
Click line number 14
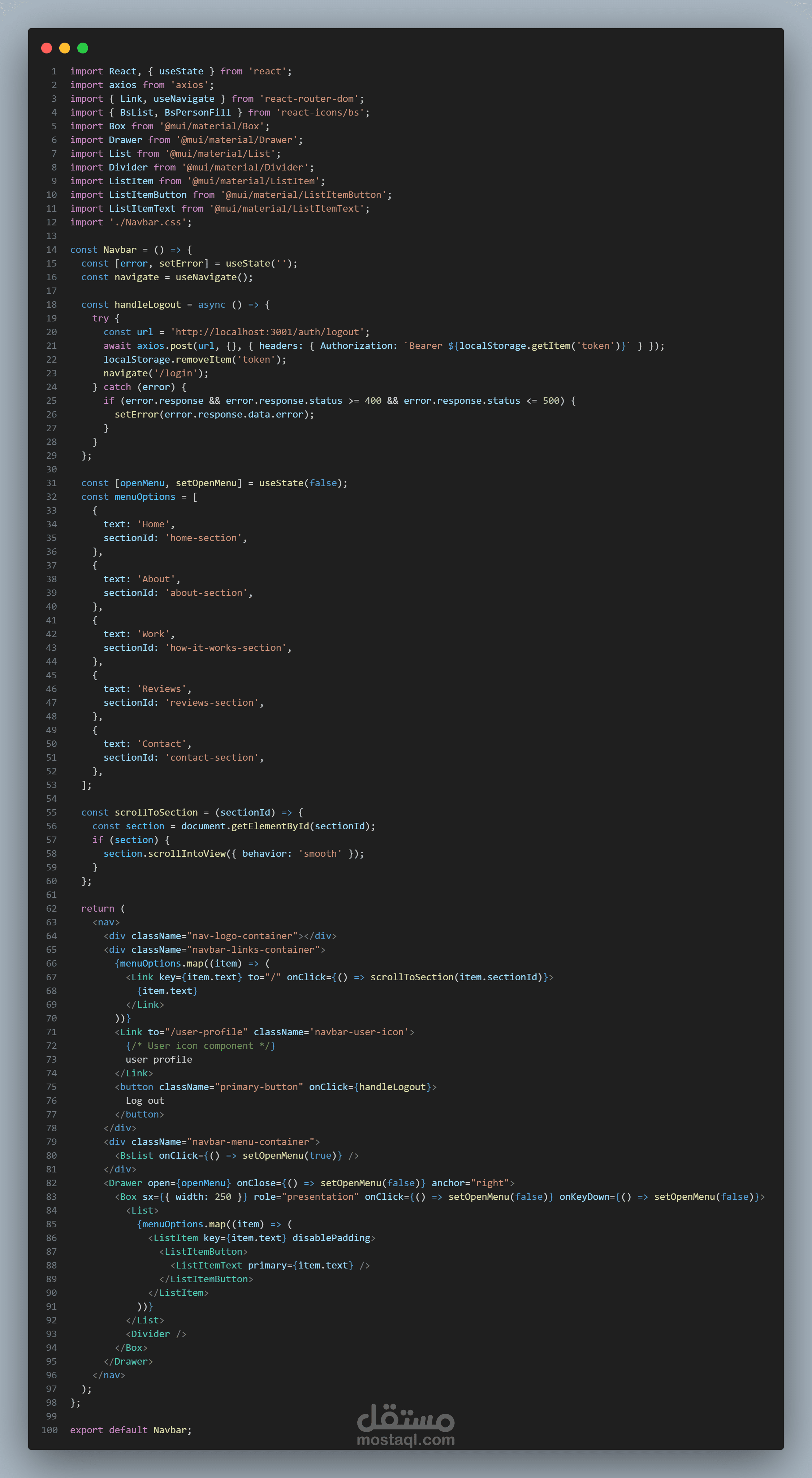(x=52, y=250)
